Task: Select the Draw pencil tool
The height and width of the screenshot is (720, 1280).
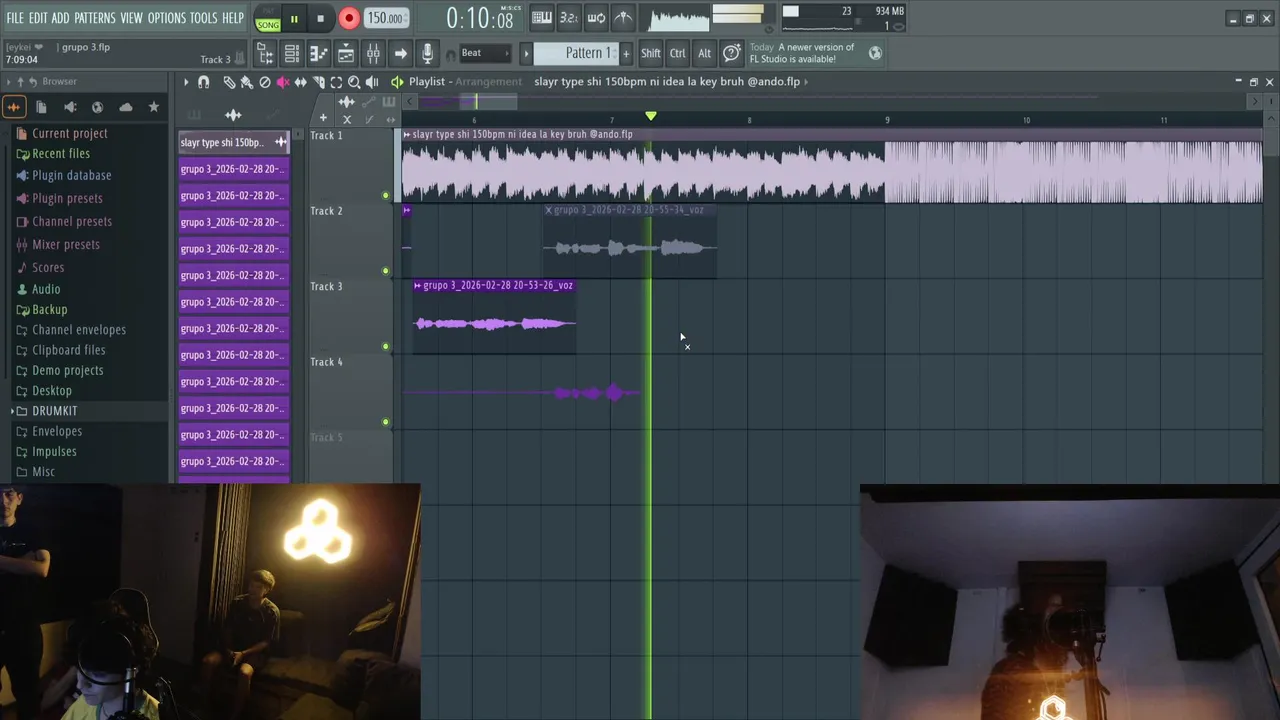Action: 229,82
